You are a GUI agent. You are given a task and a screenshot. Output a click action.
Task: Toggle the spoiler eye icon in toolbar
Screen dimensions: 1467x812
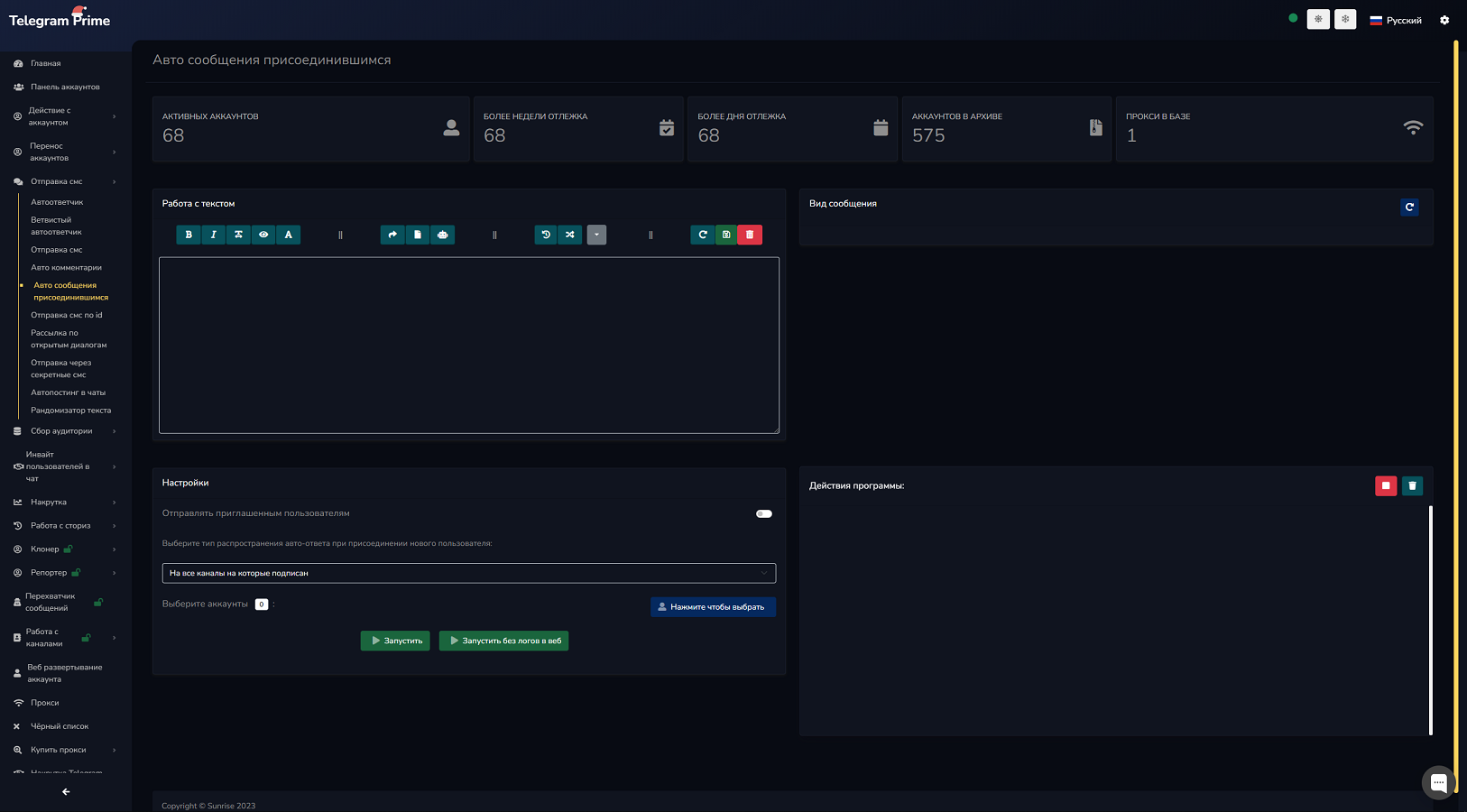click(263, 235)
